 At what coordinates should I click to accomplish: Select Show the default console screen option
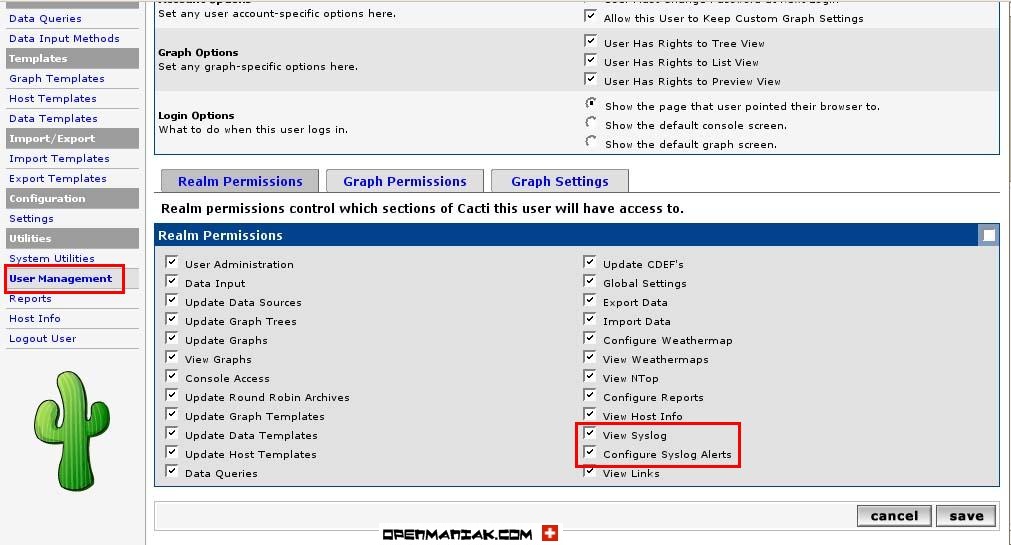591,124
